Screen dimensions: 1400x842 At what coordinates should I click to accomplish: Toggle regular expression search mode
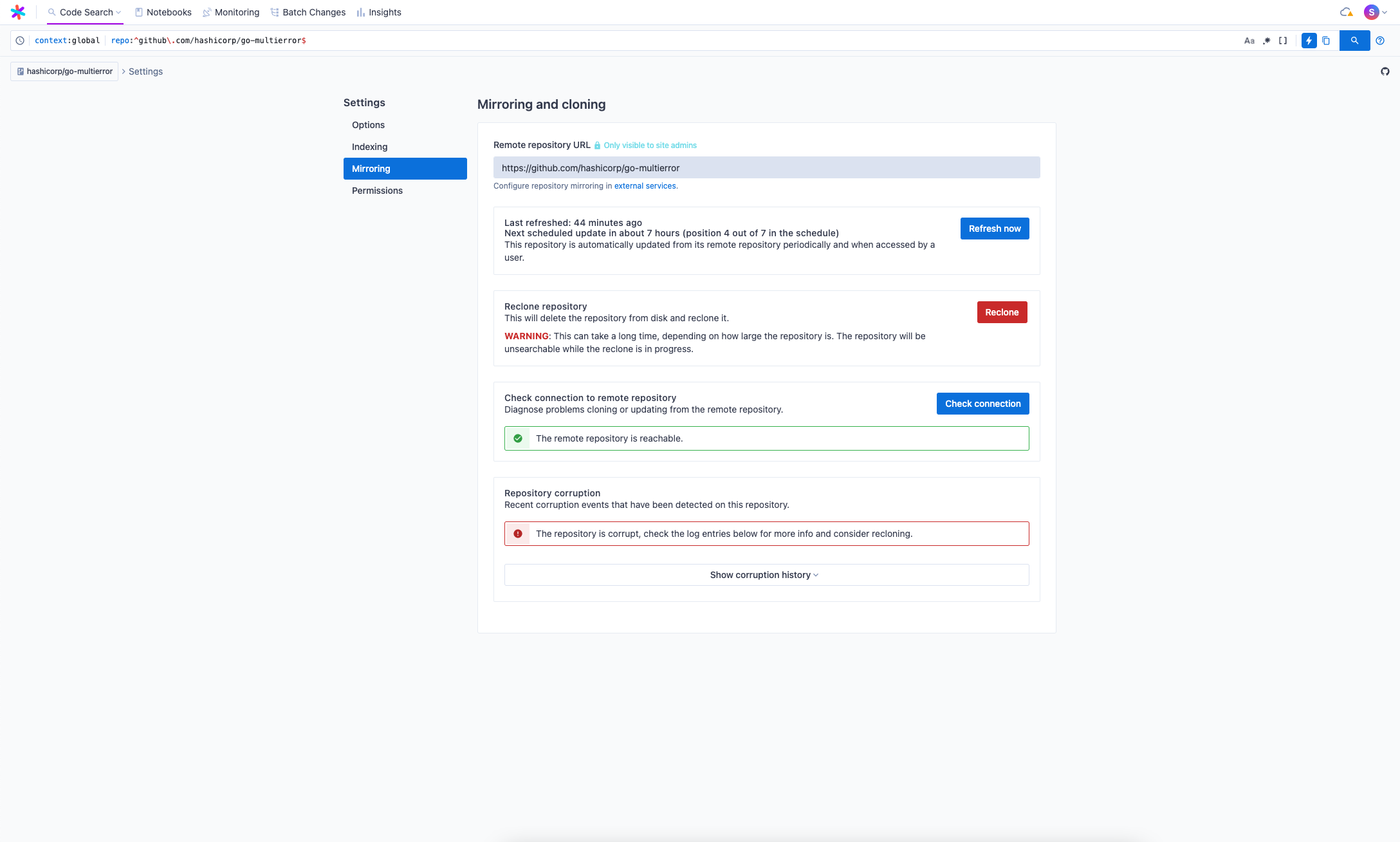[x=1266, y=41]
